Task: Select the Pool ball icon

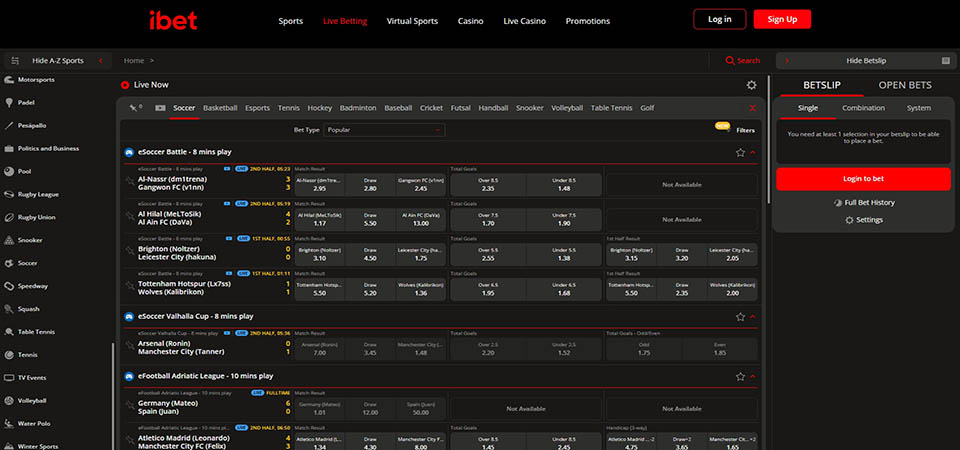Action: click(9, 171)
